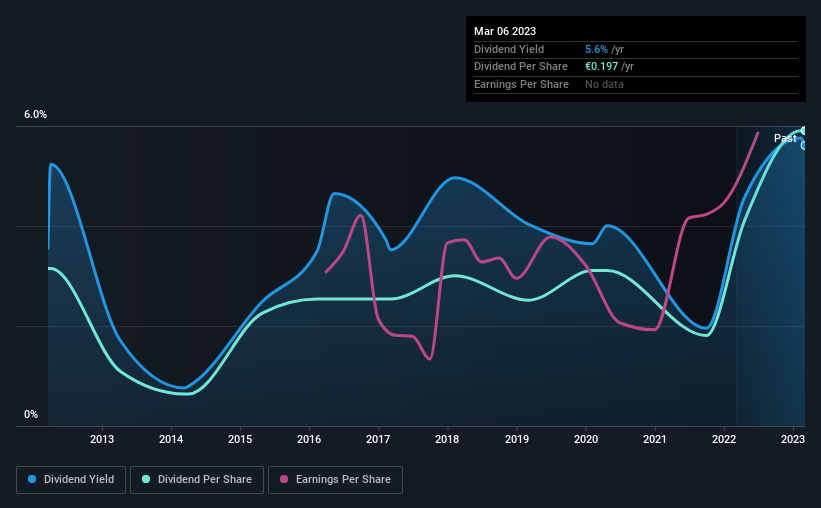Image resolution: width=821 pixels, height=508 pixels.
Task: Click the Dividend Per Share label in tooltip
Action: [520, 67]
